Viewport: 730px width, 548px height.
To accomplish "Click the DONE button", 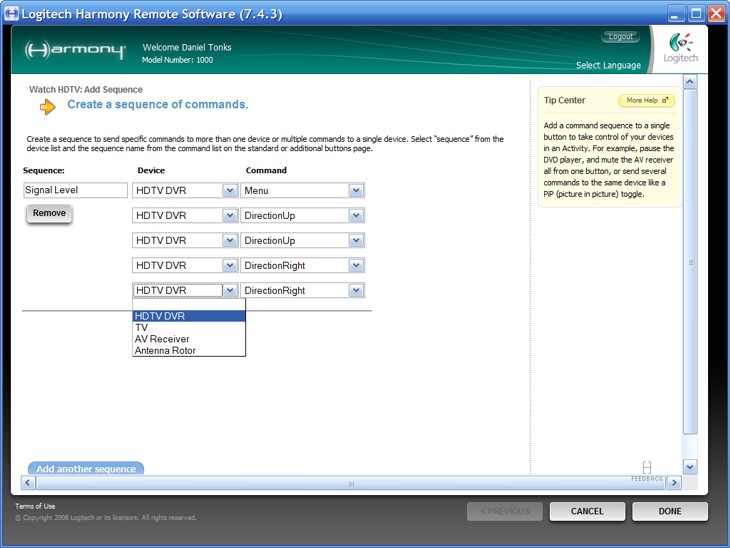I will [670, 511].
